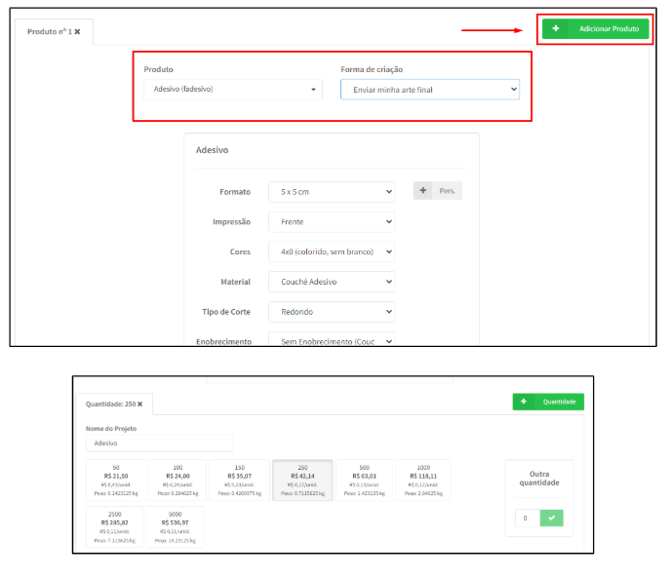
Task: Click the Nome do Projeto text field
Action: pos(159,442)
